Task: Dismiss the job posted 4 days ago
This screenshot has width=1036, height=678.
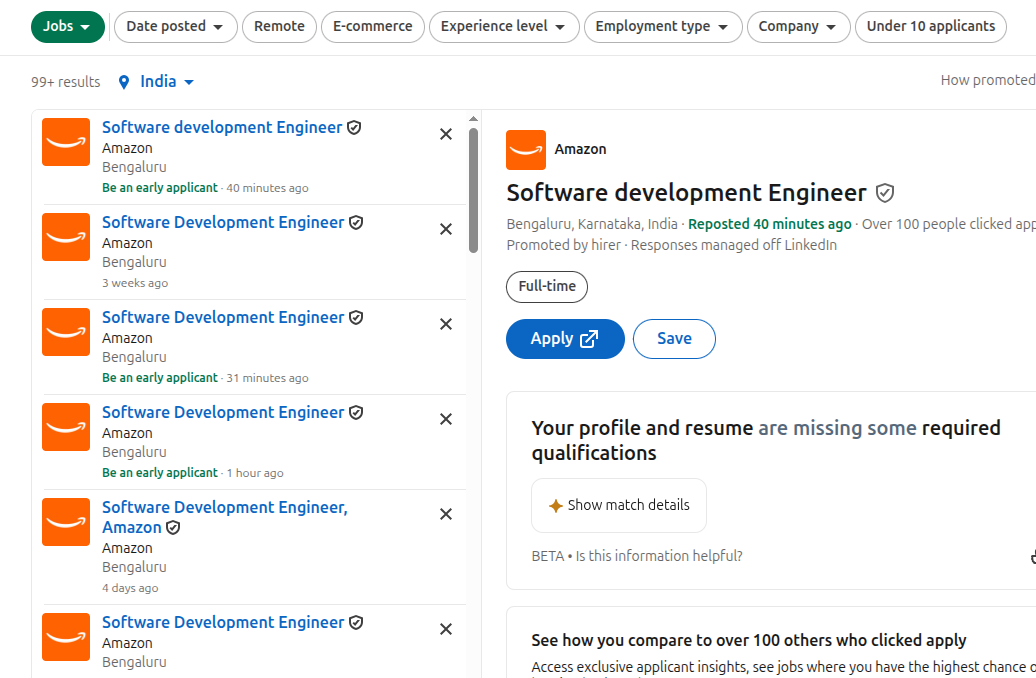Action: (446, 514)
